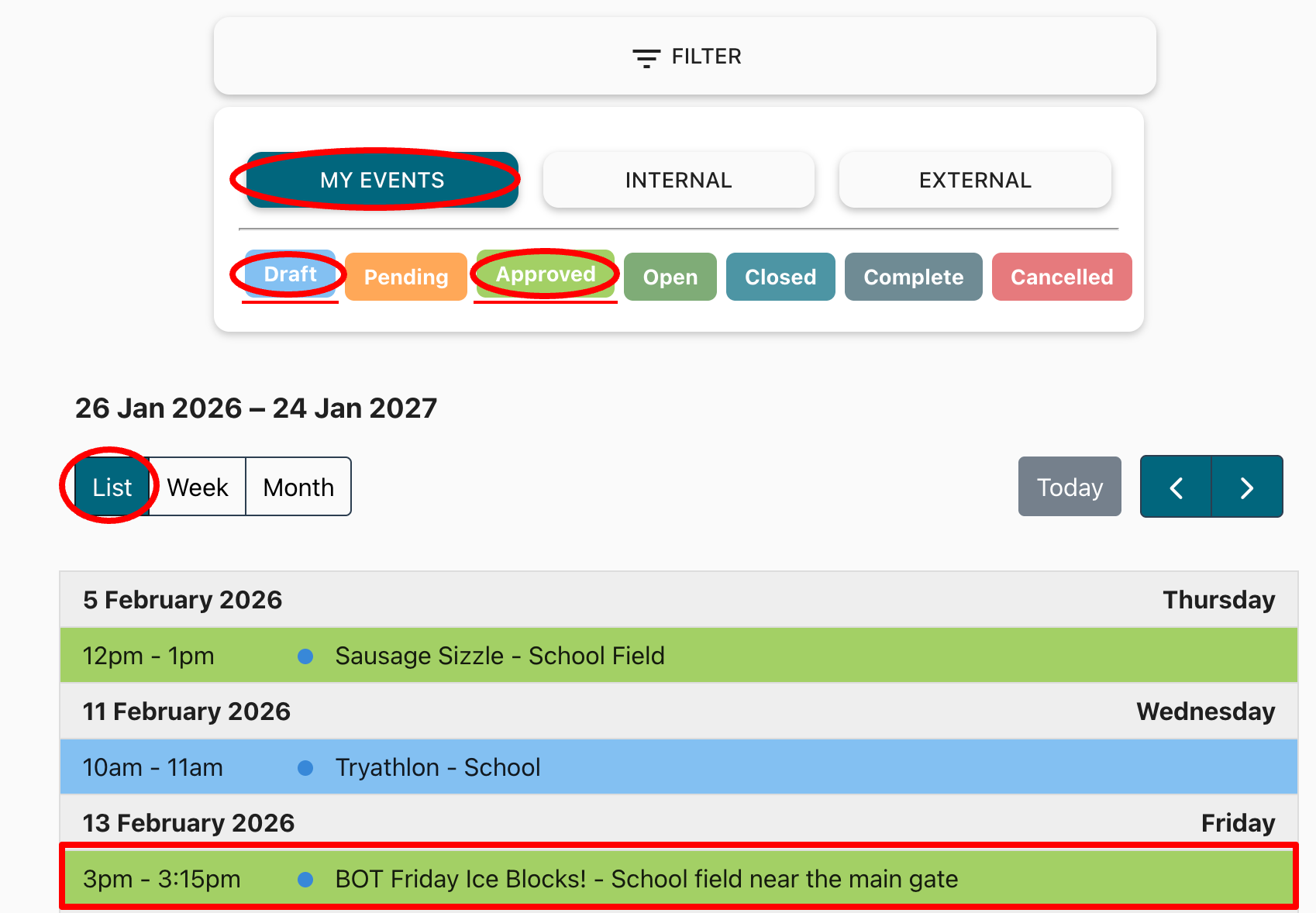
Task: Click blue dot beside Tryathlon event
Action: point(305,768)
